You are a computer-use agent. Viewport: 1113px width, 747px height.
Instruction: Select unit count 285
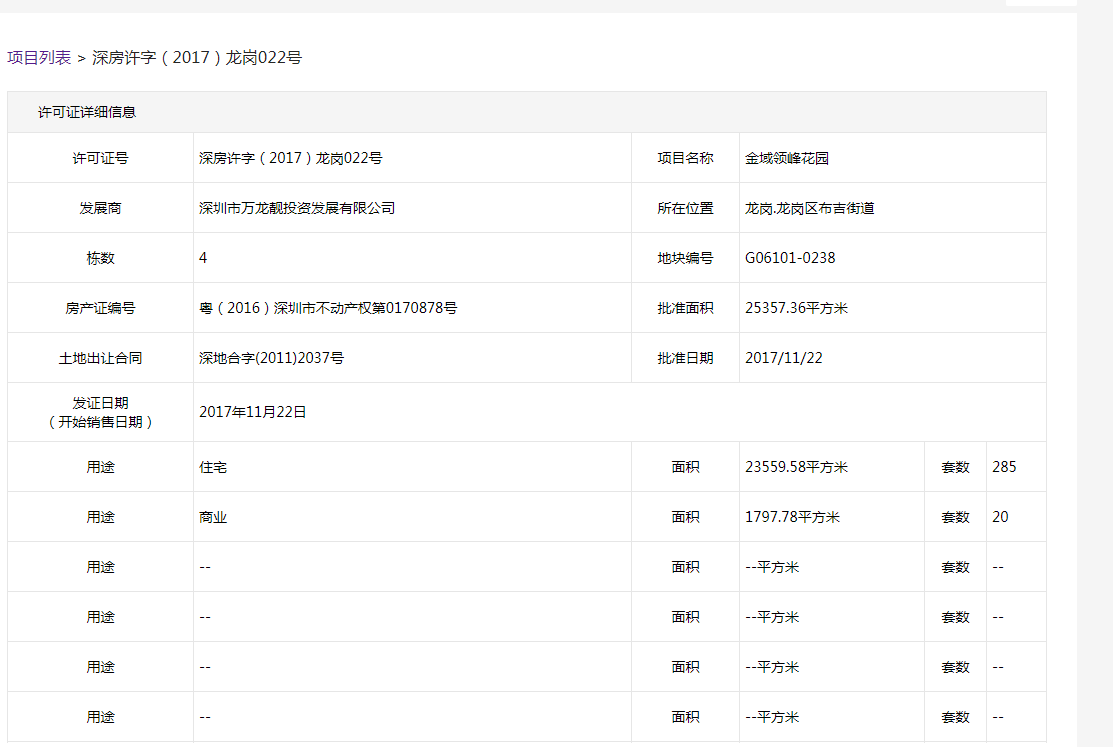(x=1004, y=467)
